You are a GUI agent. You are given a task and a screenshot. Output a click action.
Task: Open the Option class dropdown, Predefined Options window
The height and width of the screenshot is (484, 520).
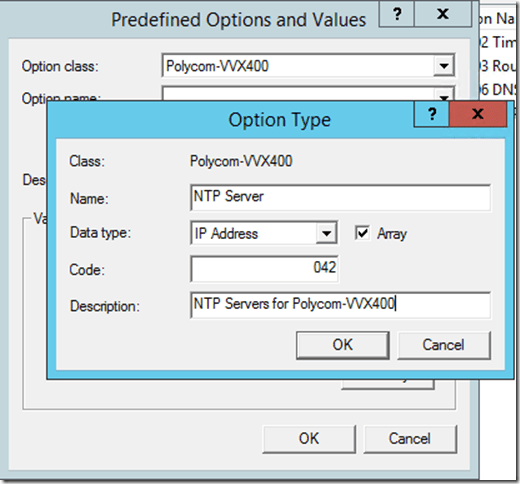444,66
